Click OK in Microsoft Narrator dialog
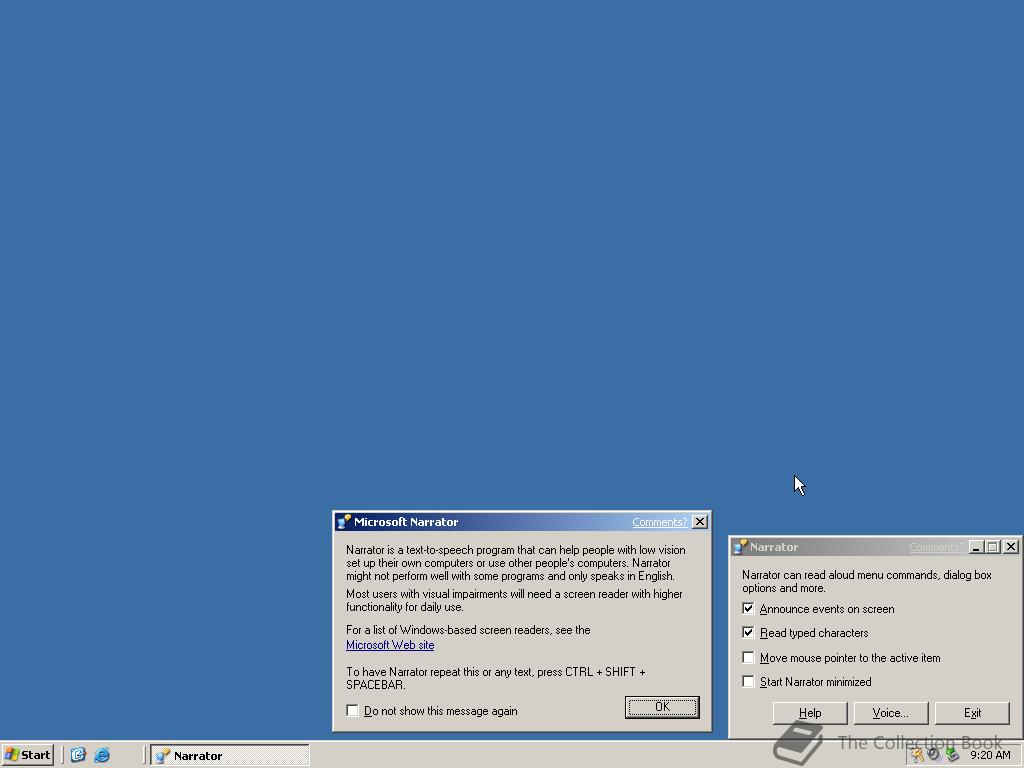1024x768 pixels. (x=662, y=707)
